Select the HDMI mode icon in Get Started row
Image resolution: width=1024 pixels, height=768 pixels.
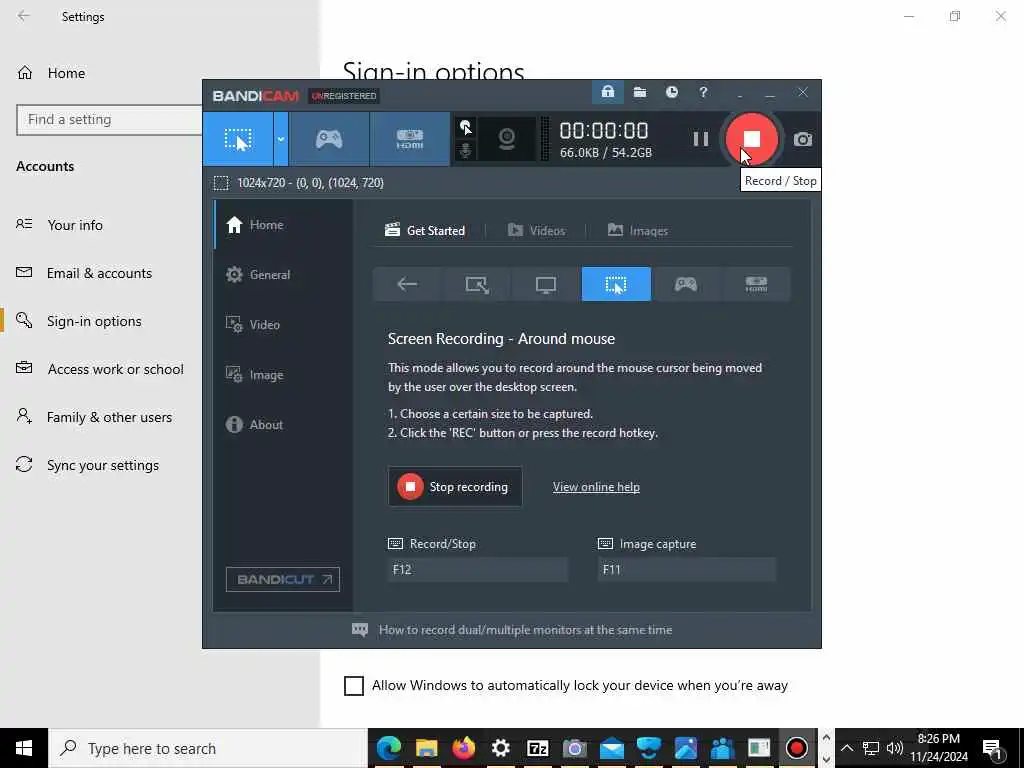pos(756,284)
